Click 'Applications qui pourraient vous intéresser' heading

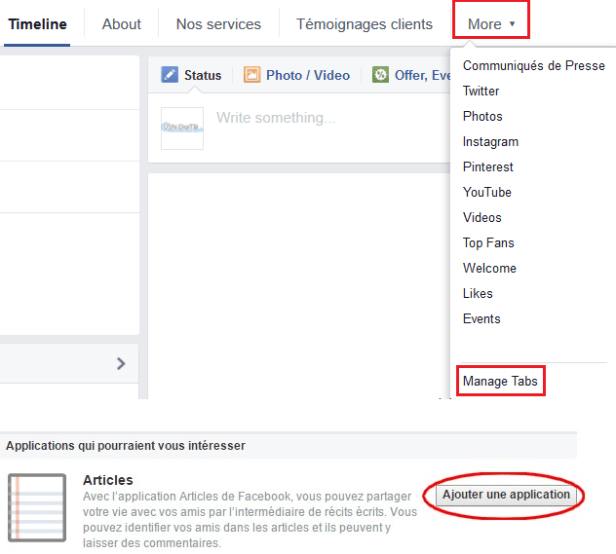pos(126,446)
